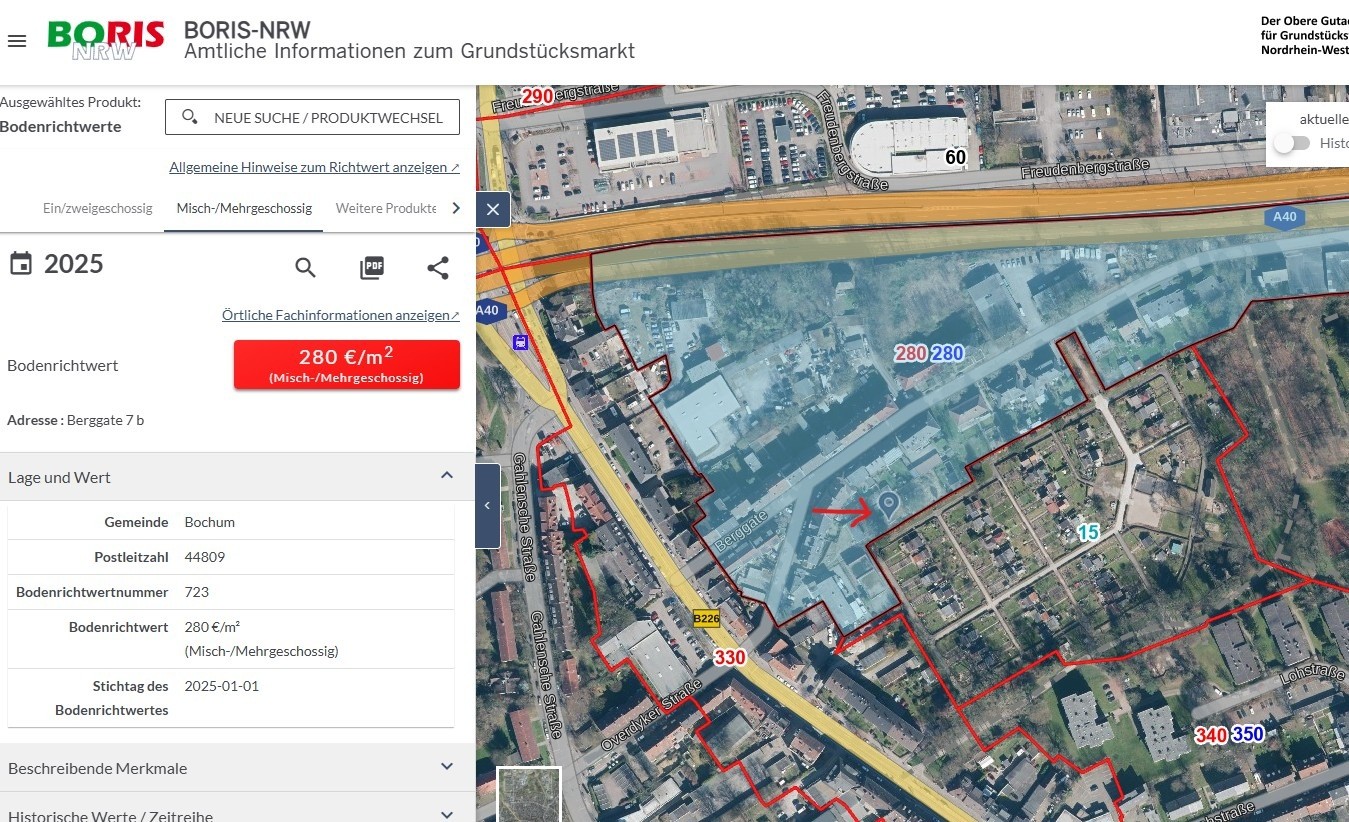The width and height of the screenshot is (1349, 822).
Task: Click Neue Suche / Produktwechsel button
Action: pos(312,117)
